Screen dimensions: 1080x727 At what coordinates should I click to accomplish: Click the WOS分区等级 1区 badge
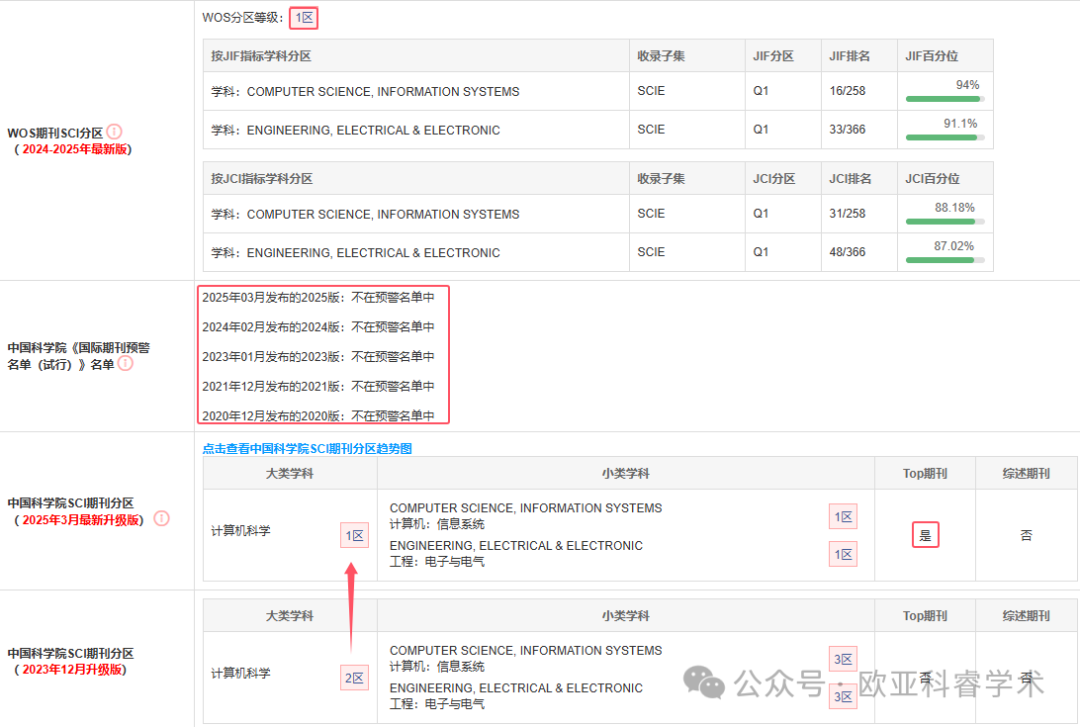click(304, 18)
